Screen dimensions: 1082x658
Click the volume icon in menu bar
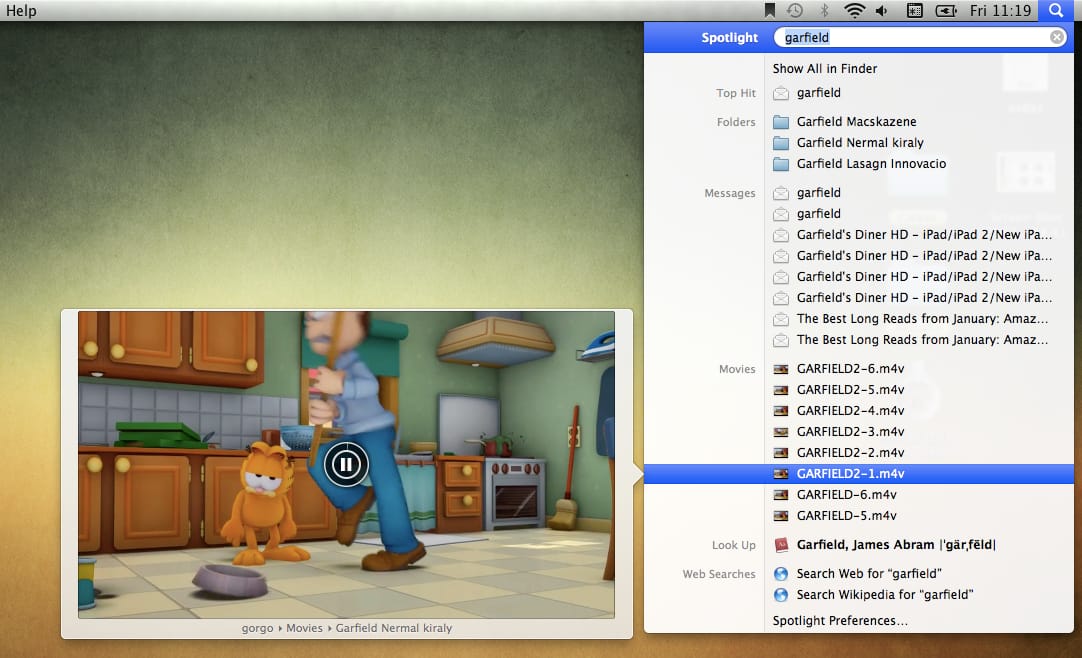882,10
